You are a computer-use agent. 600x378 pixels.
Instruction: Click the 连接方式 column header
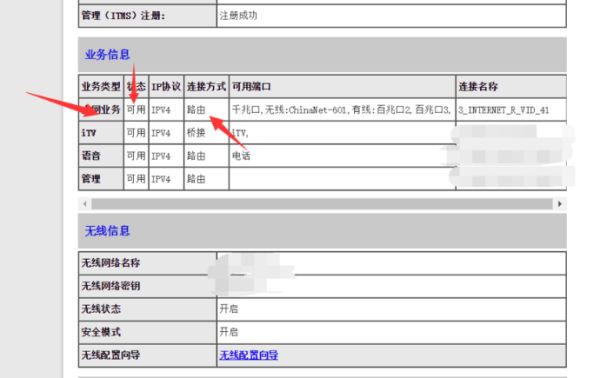click(206, 86)
